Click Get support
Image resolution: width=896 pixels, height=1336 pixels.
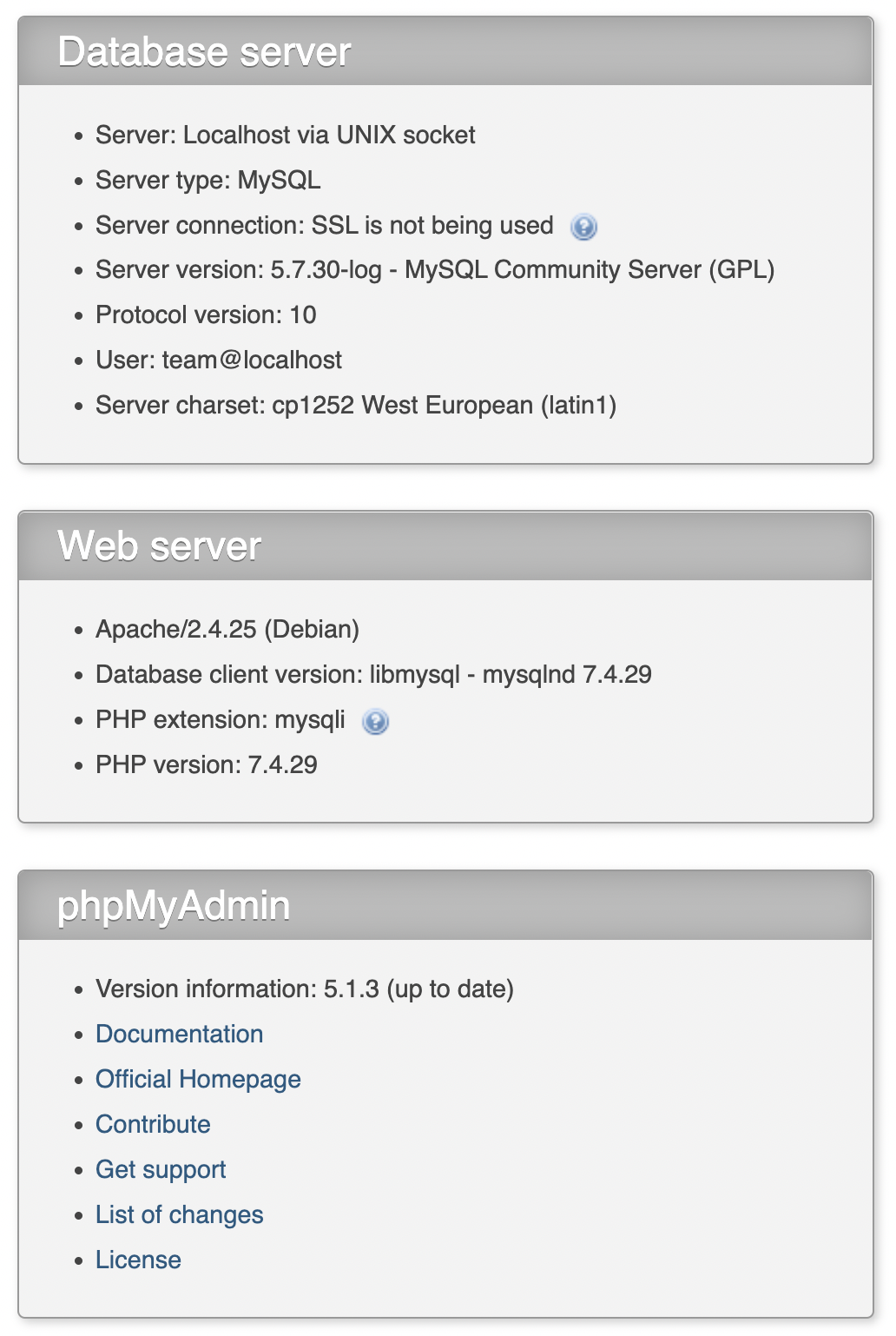pyautogui.click(x=161, y=1169)
